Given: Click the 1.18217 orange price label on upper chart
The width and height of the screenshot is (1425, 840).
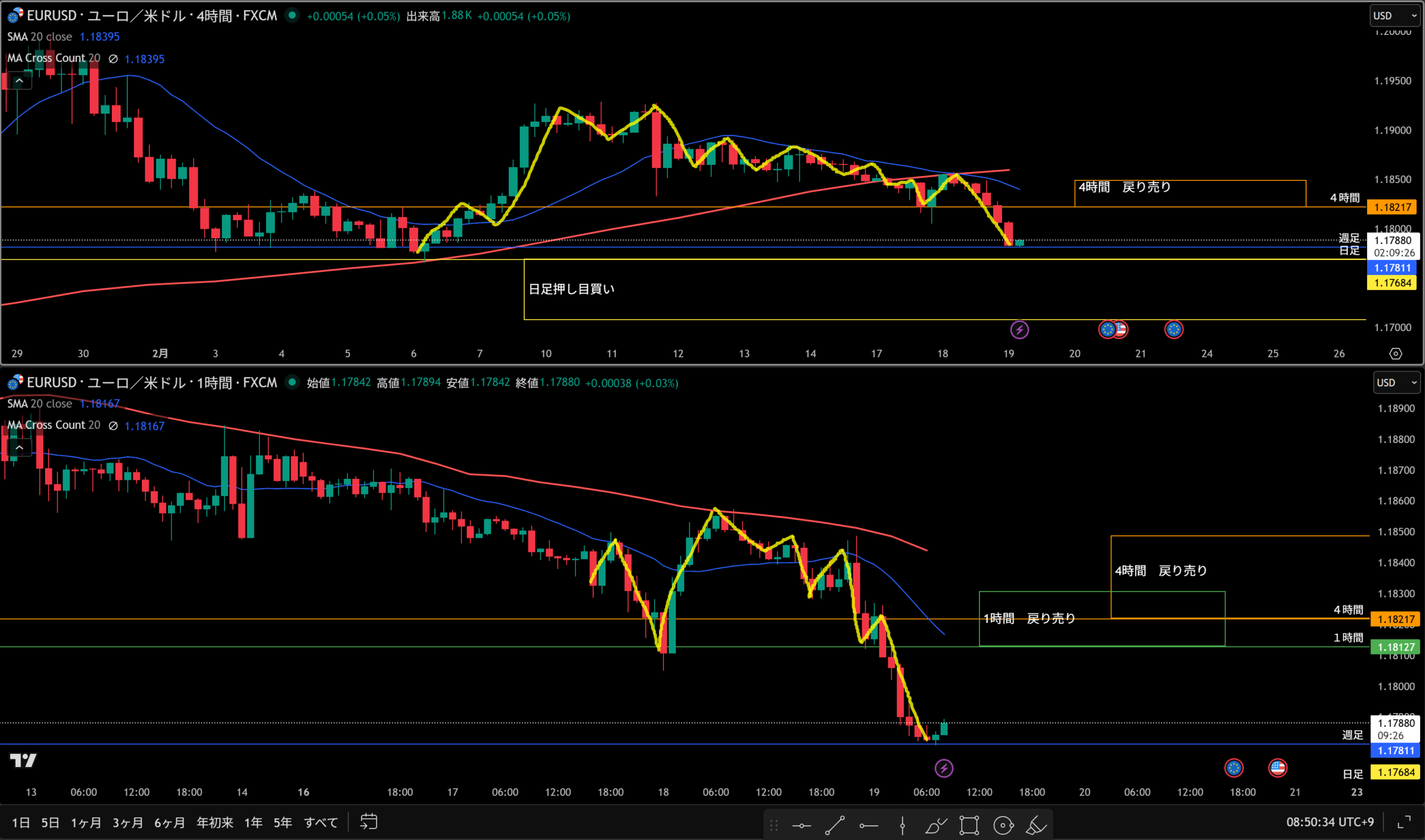Looking at the screenshot, I should 1392,207.
